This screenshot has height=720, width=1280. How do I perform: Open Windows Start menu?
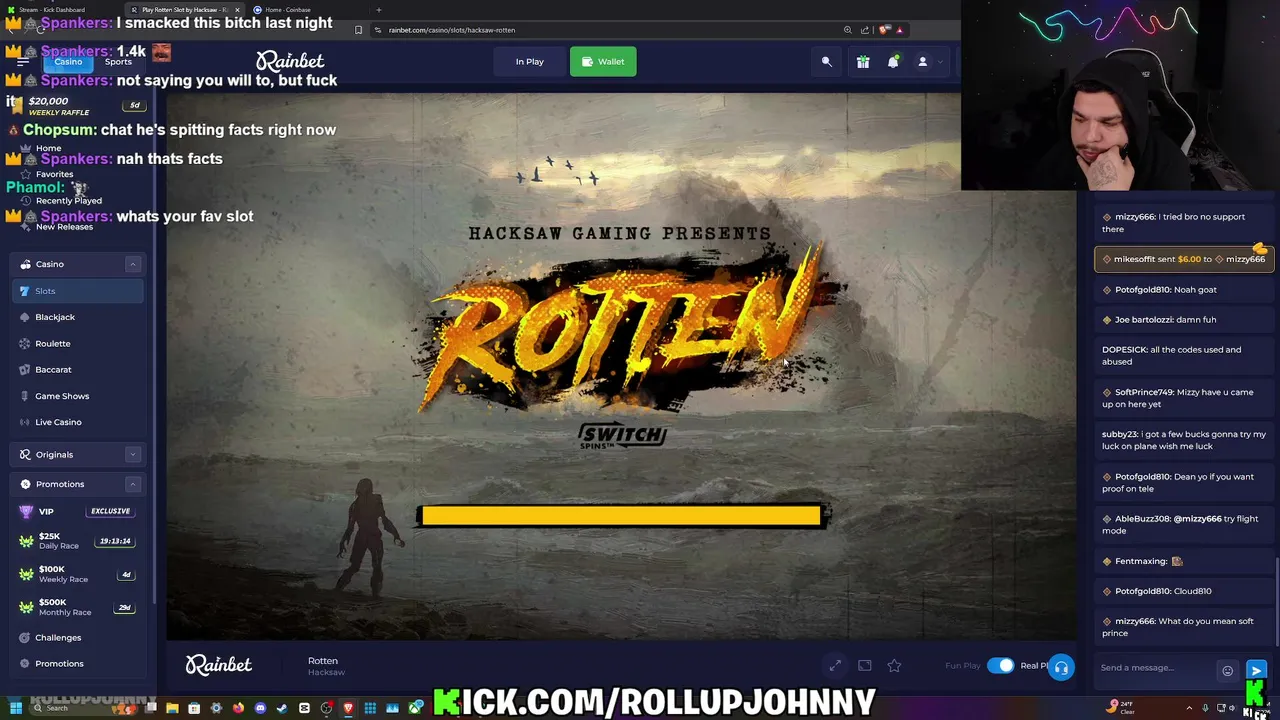pyautogui.click(x=15, y=708)
